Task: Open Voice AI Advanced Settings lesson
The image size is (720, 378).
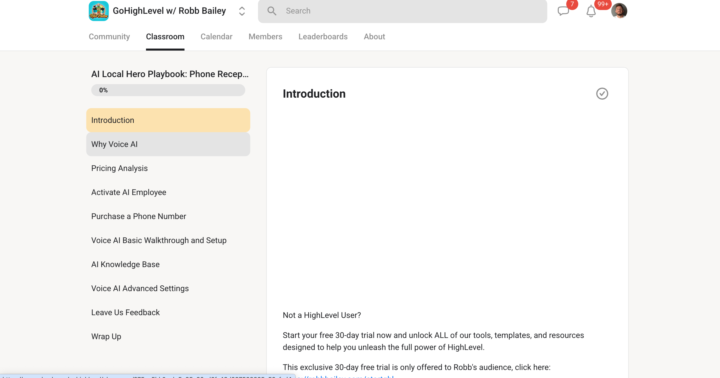Action: click(x=168, y=288)
